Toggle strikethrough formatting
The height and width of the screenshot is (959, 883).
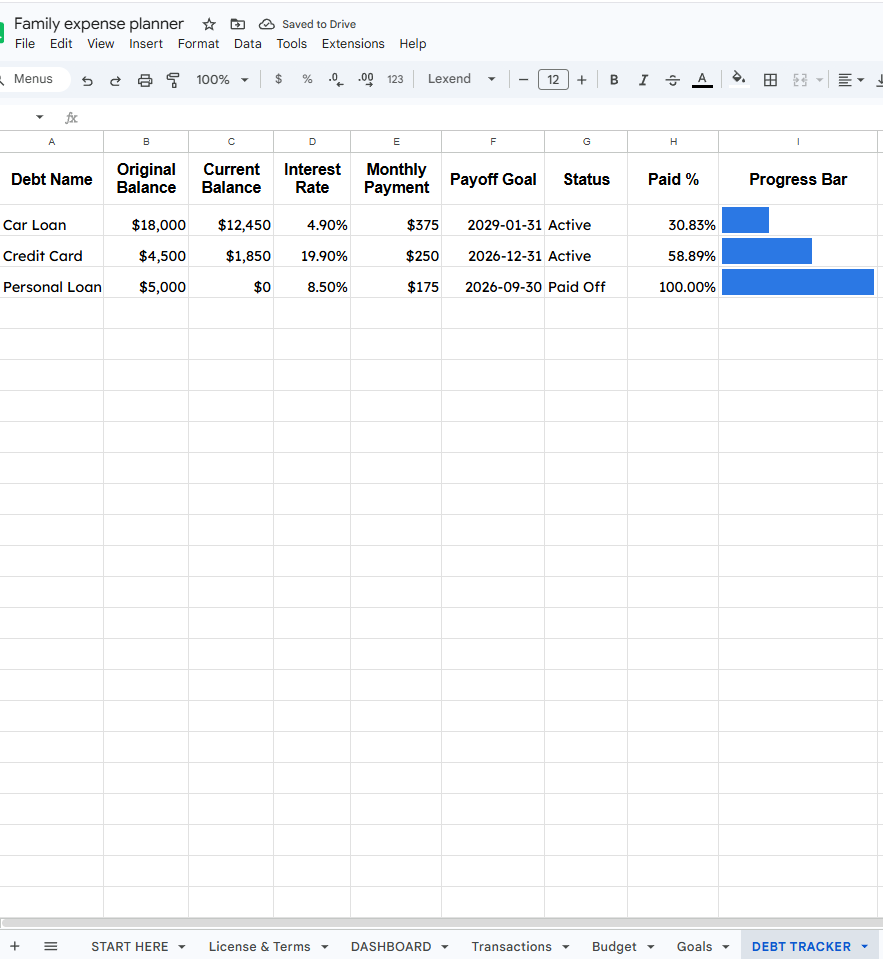point(672,80)
